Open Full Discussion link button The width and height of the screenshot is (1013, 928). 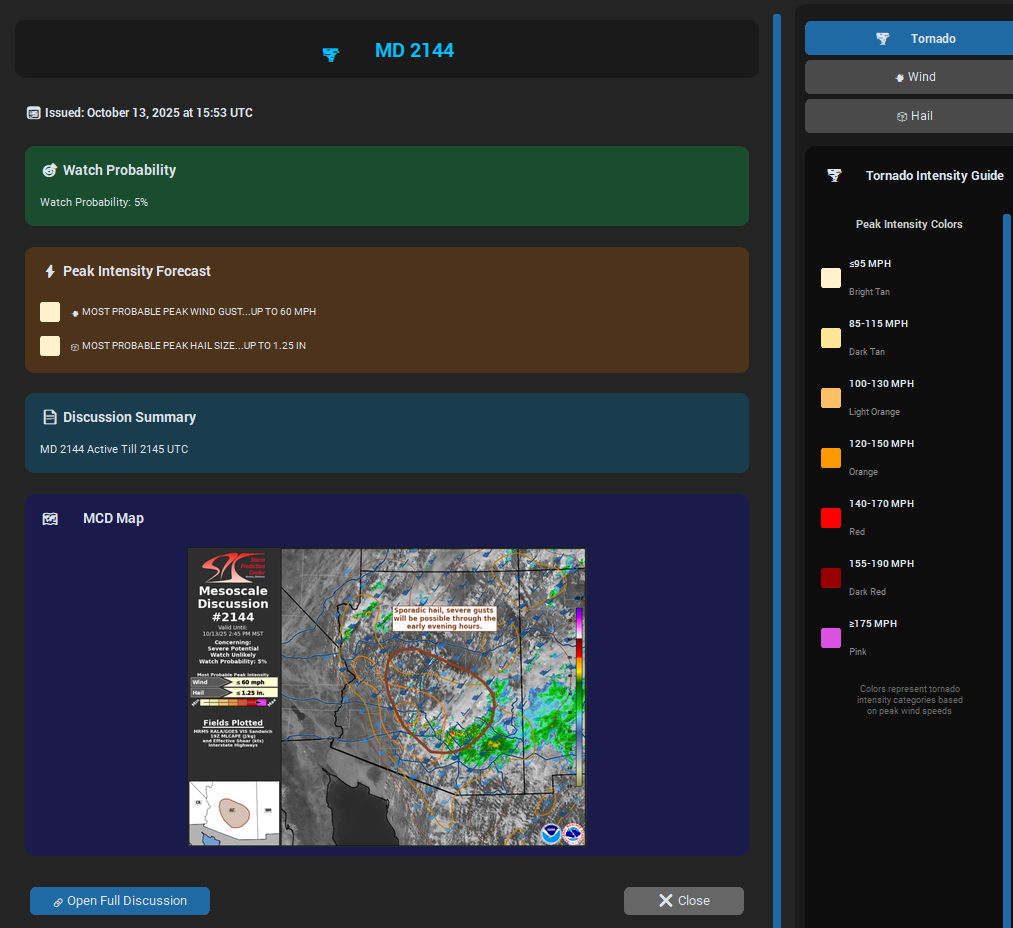(x=120, y=901)
